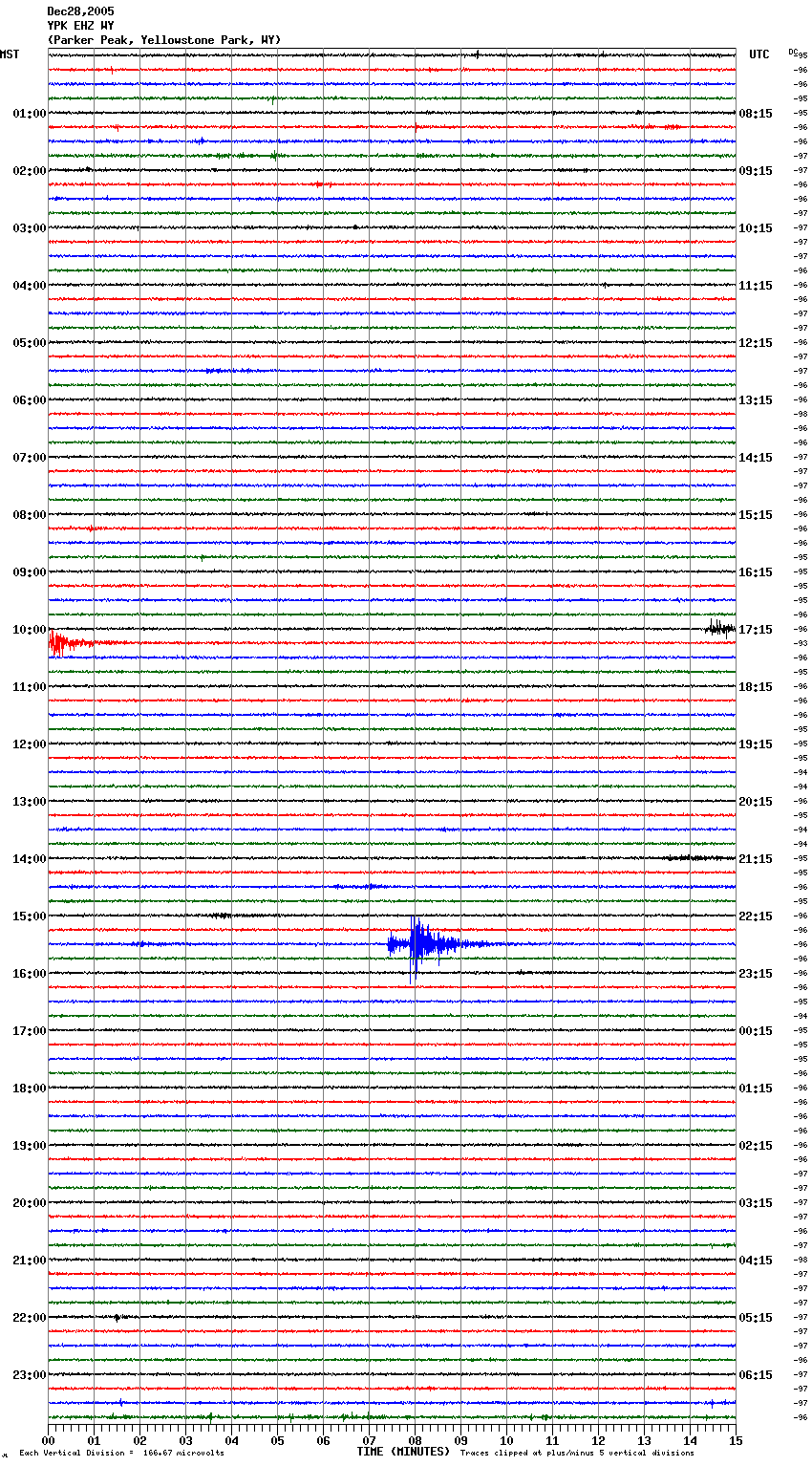Click the 19:15 UTC time label
The width and height of the screenshot is (812, 1466).
point(756,744)
